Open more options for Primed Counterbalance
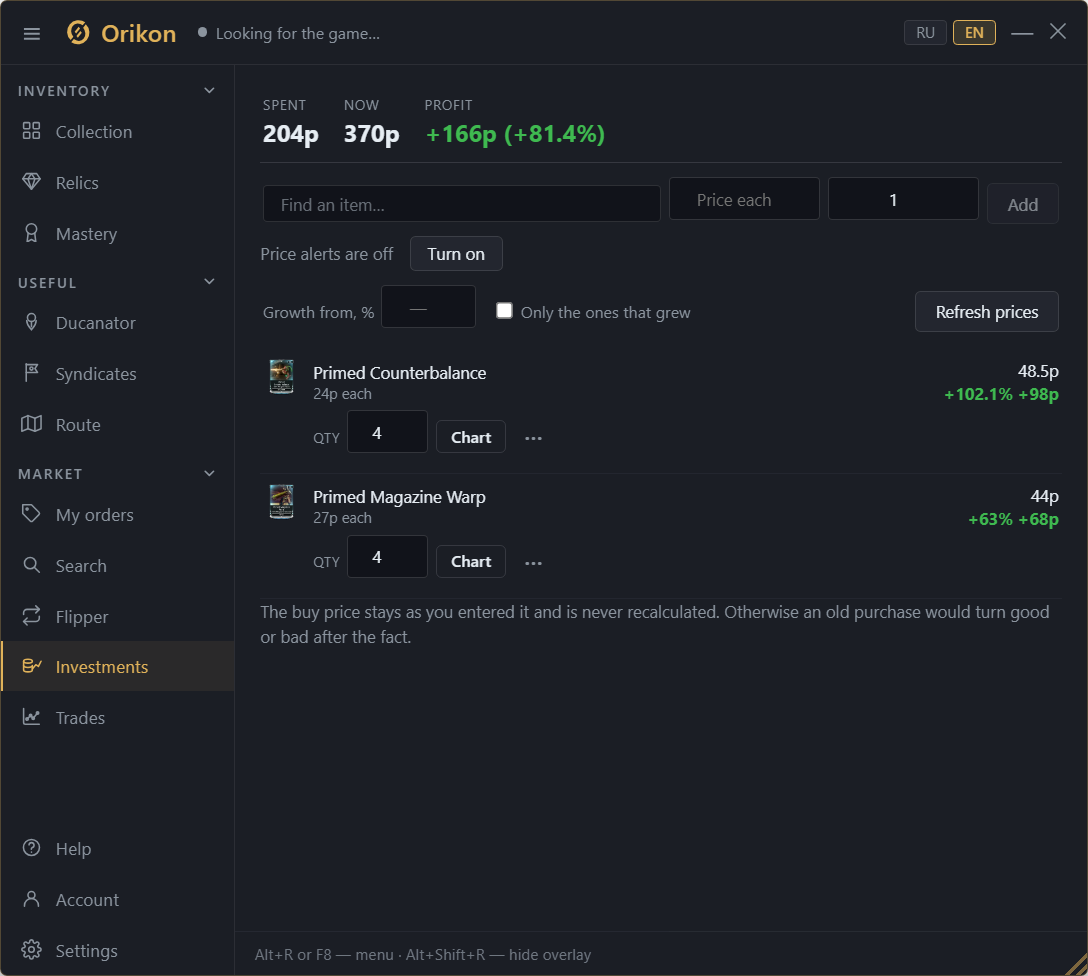This screenshot has width=1088, height=976. [x=533, y=438]
